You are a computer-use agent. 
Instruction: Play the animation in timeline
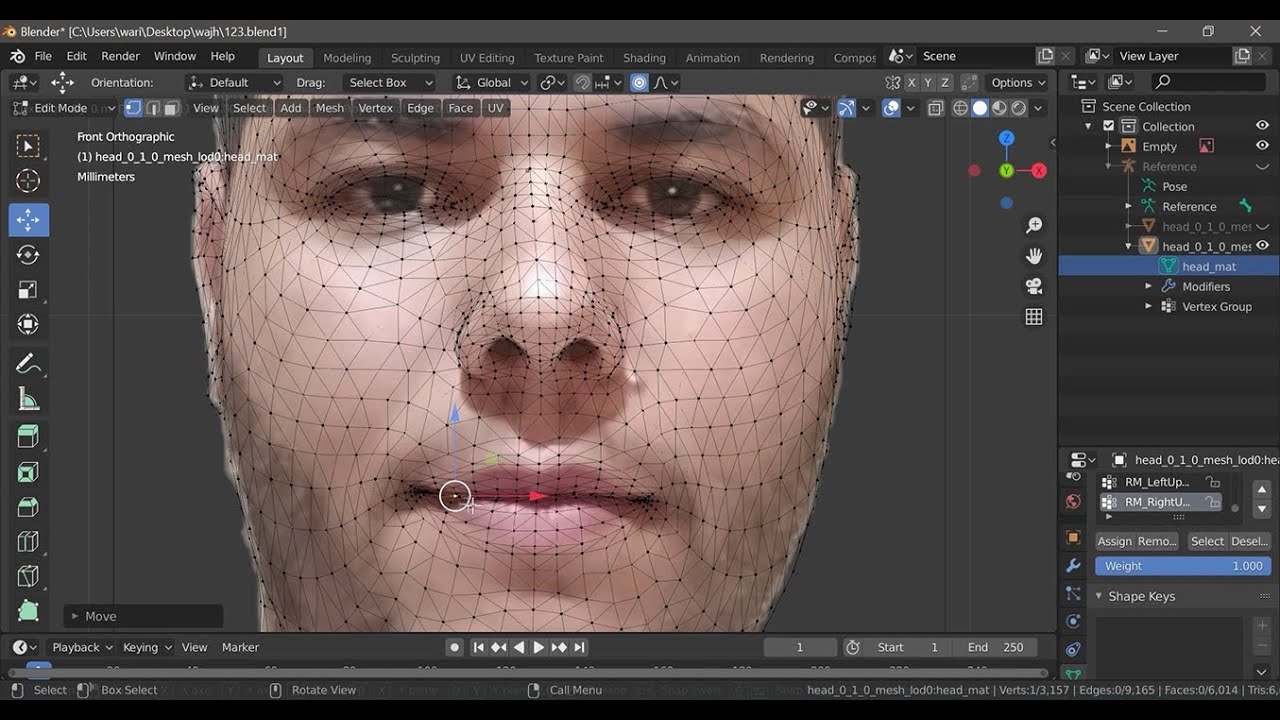[x=538, y=647]
